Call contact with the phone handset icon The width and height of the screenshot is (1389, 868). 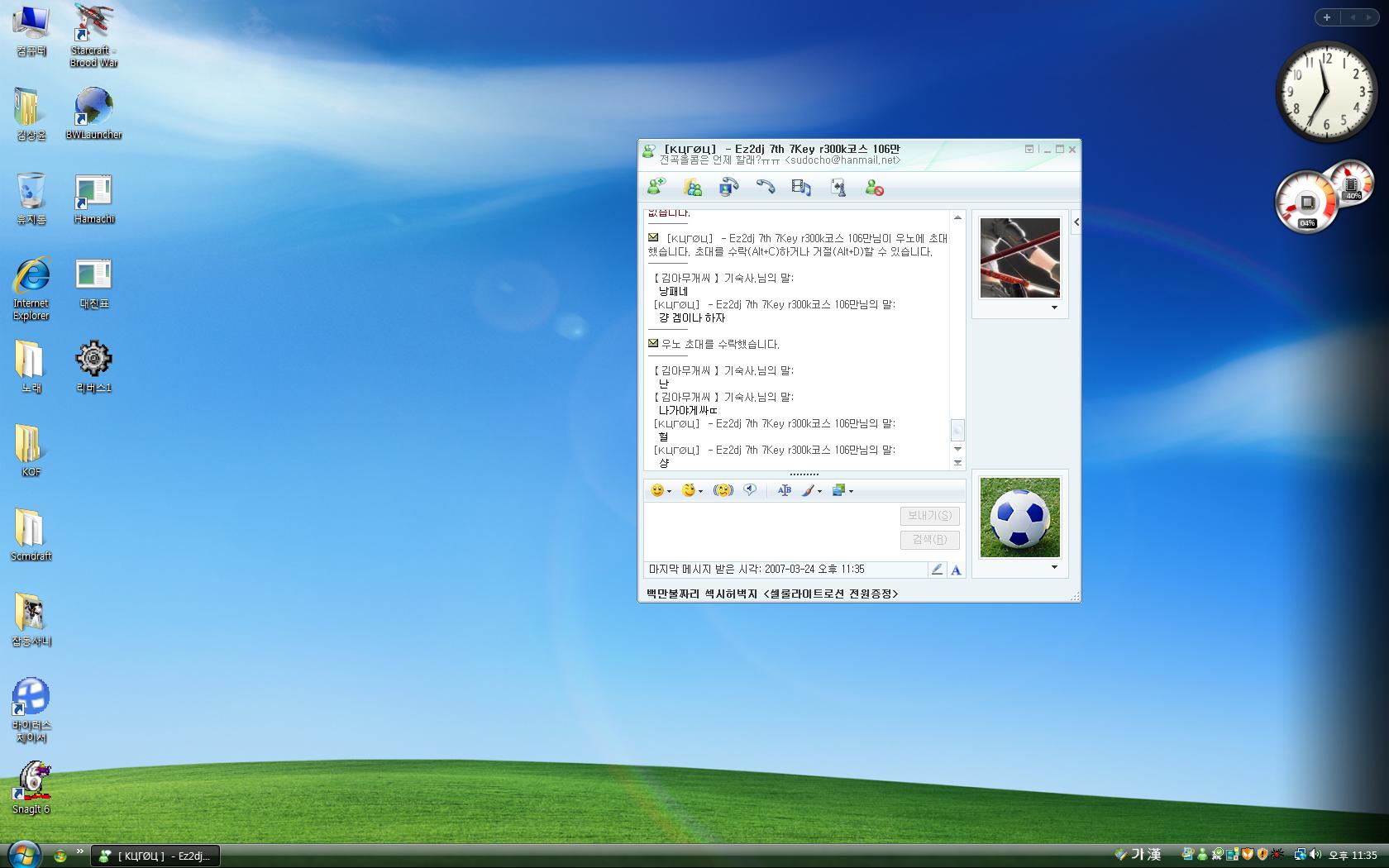[x=766, y=188]
